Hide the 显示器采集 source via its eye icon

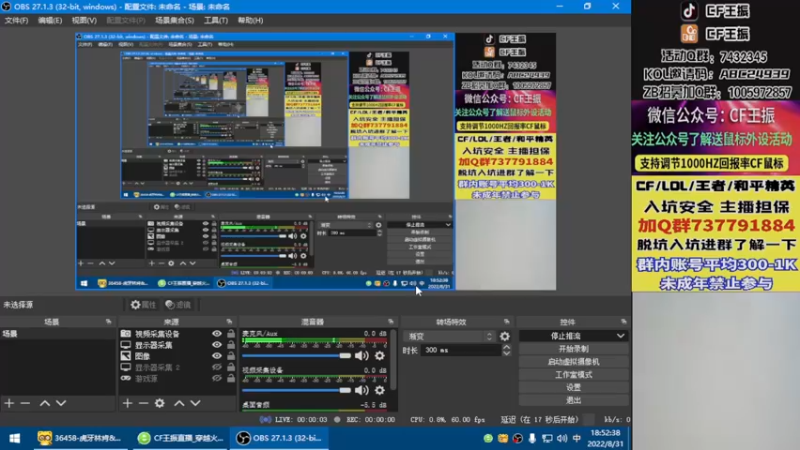217,345
